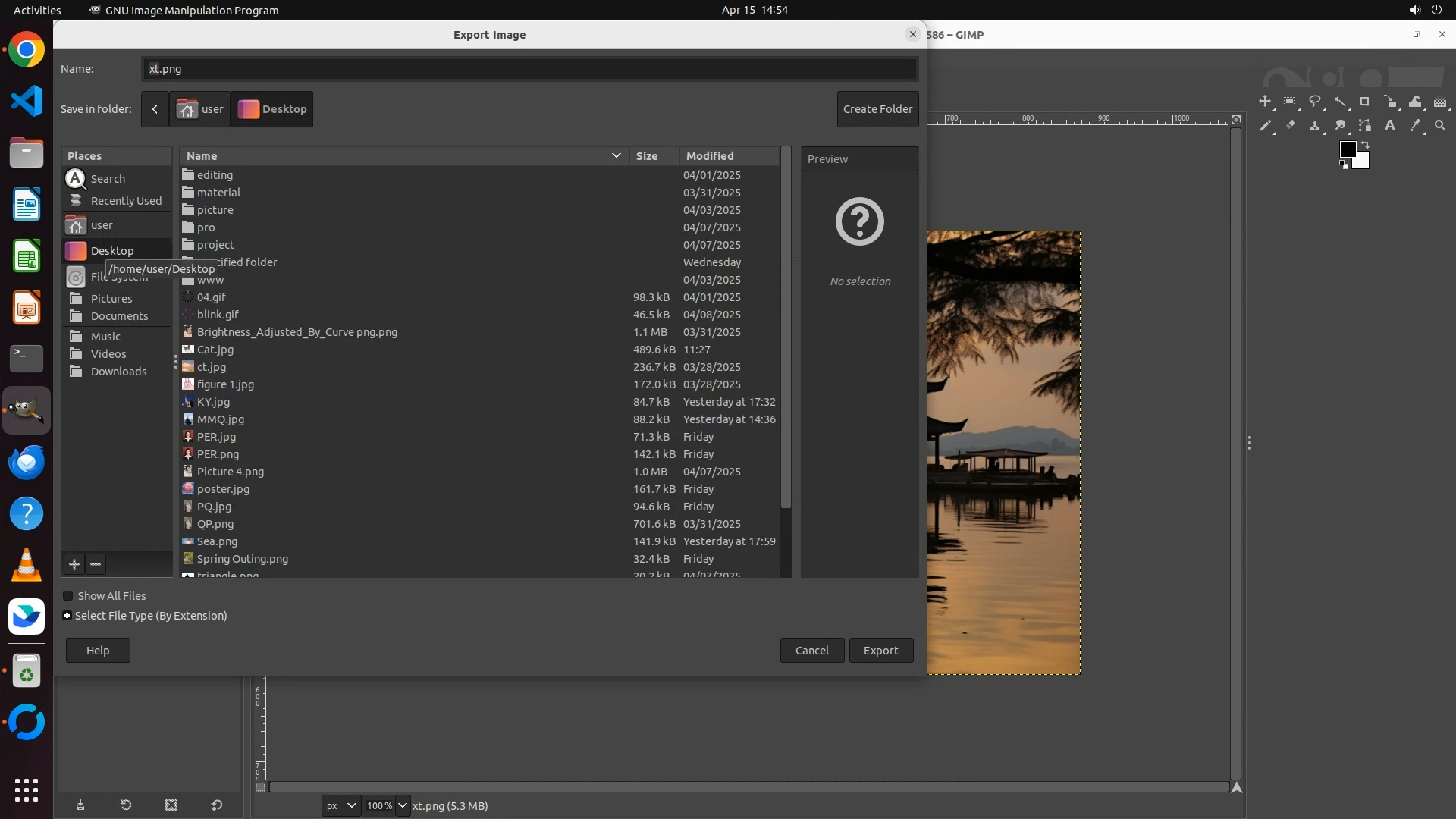Open Recently Used in Places
The height and width of the screenshot is (819, 1456).
coord(126,201)
